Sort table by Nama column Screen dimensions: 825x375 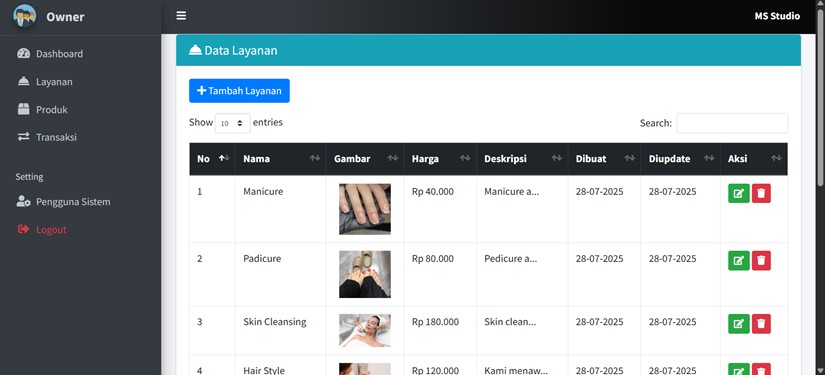280,159
